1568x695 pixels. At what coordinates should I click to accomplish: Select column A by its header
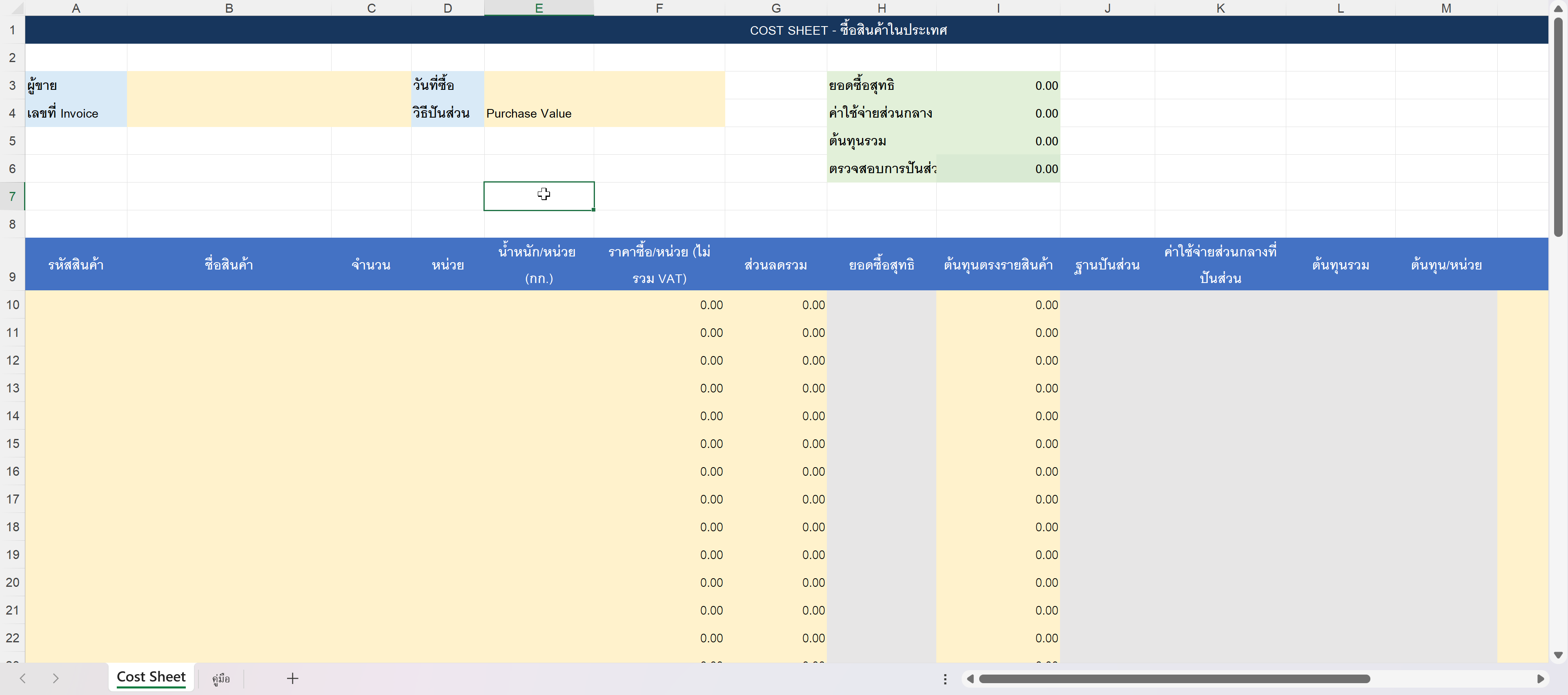pyautogui.click(x=76, y=8)
